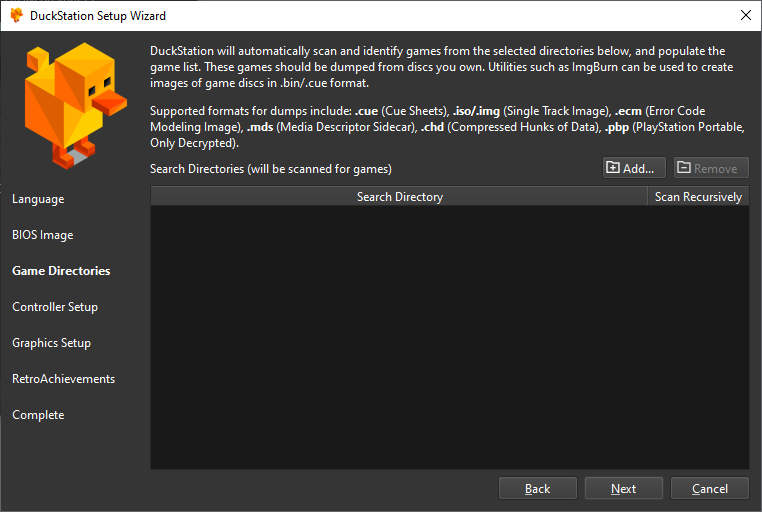762x512 pixels.
Task: Click the Scan Recursively column header
Action: [698, 197]
